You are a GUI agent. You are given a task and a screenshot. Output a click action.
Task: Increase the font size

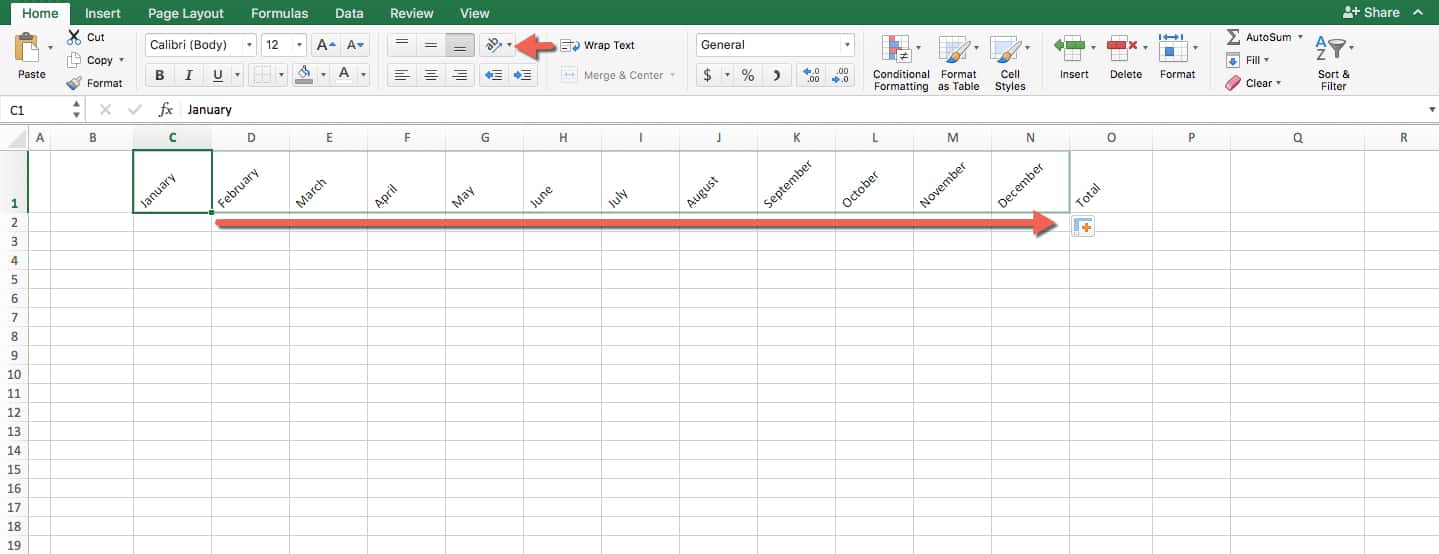(325, 45)
